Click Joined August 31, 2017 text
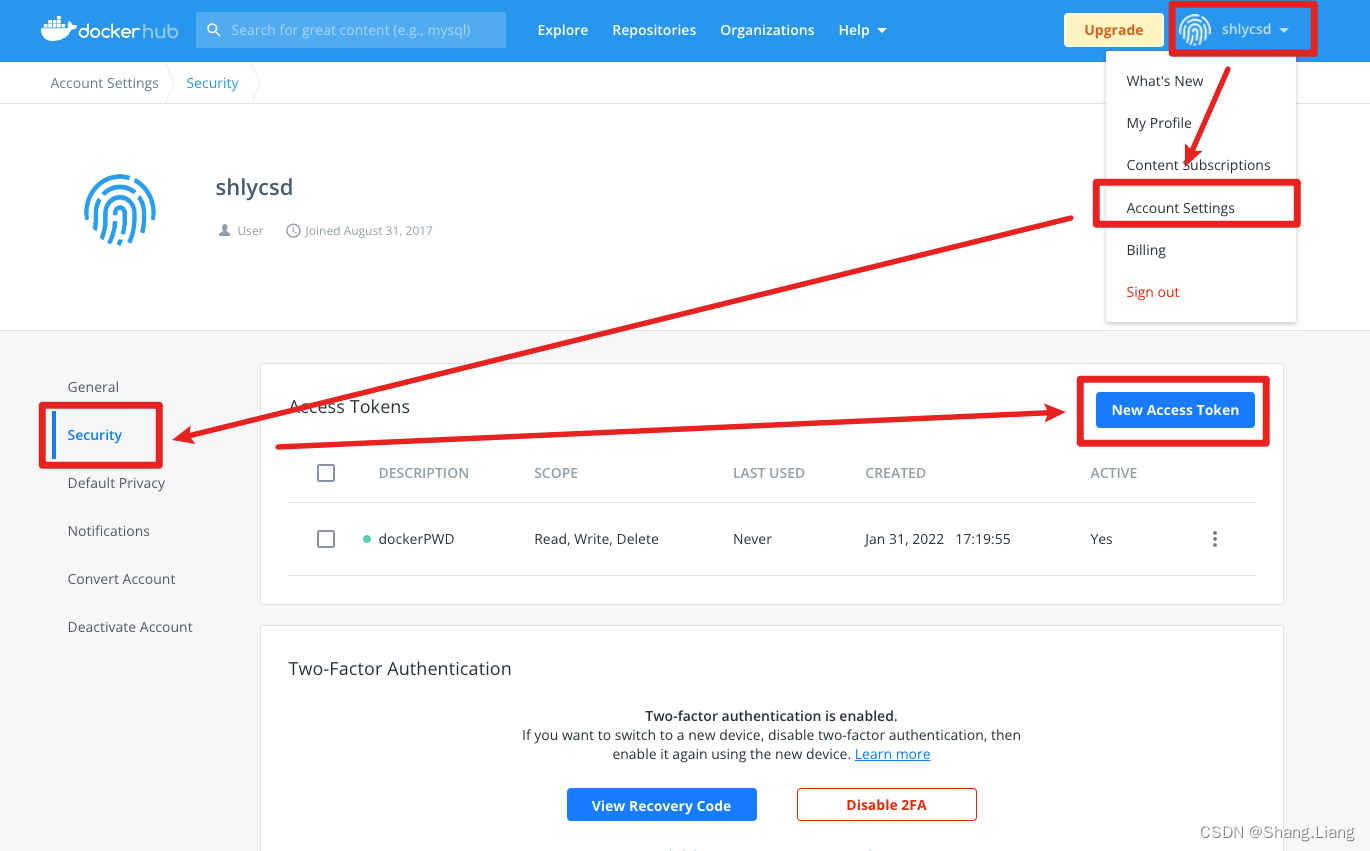Screen dimensions: 1370x851 click(x=369, y=231)
